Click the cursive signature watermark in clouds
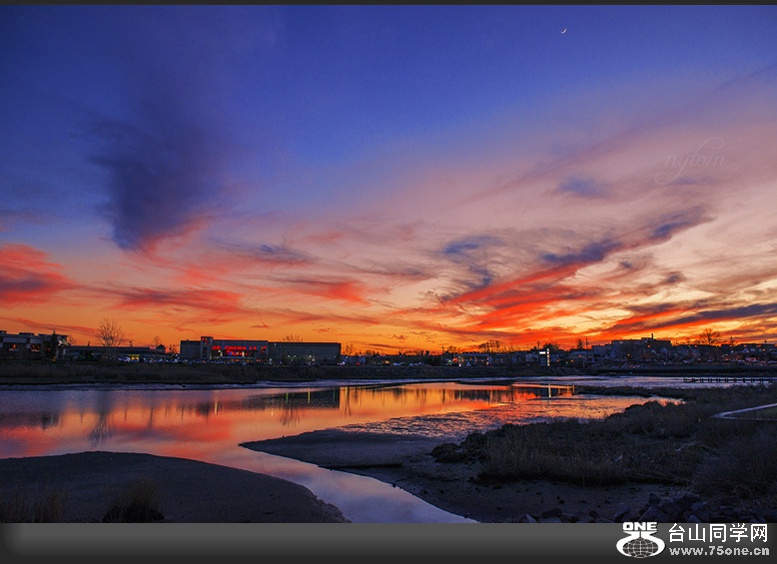This screenshot has height=564, width=777. 692,161
